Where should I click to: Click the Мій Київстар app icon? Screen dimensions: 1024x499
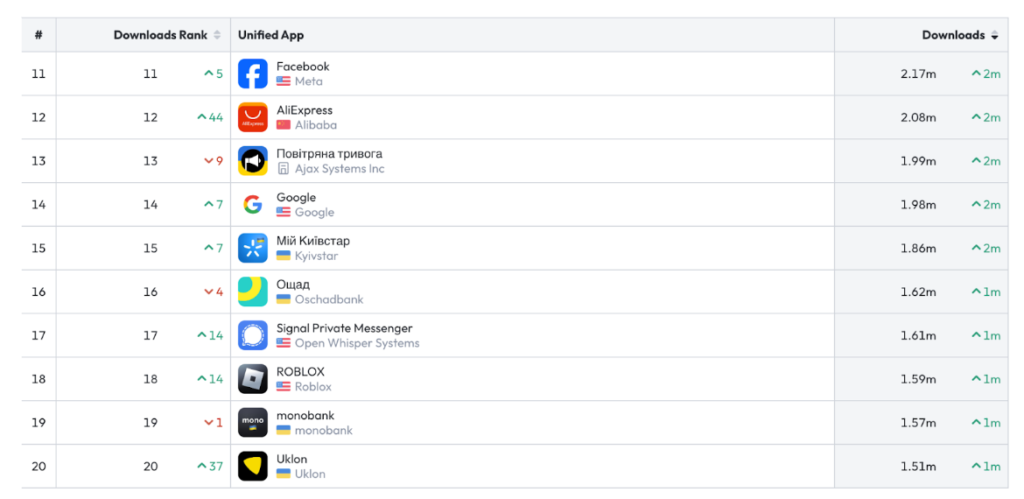coord(253,248)
